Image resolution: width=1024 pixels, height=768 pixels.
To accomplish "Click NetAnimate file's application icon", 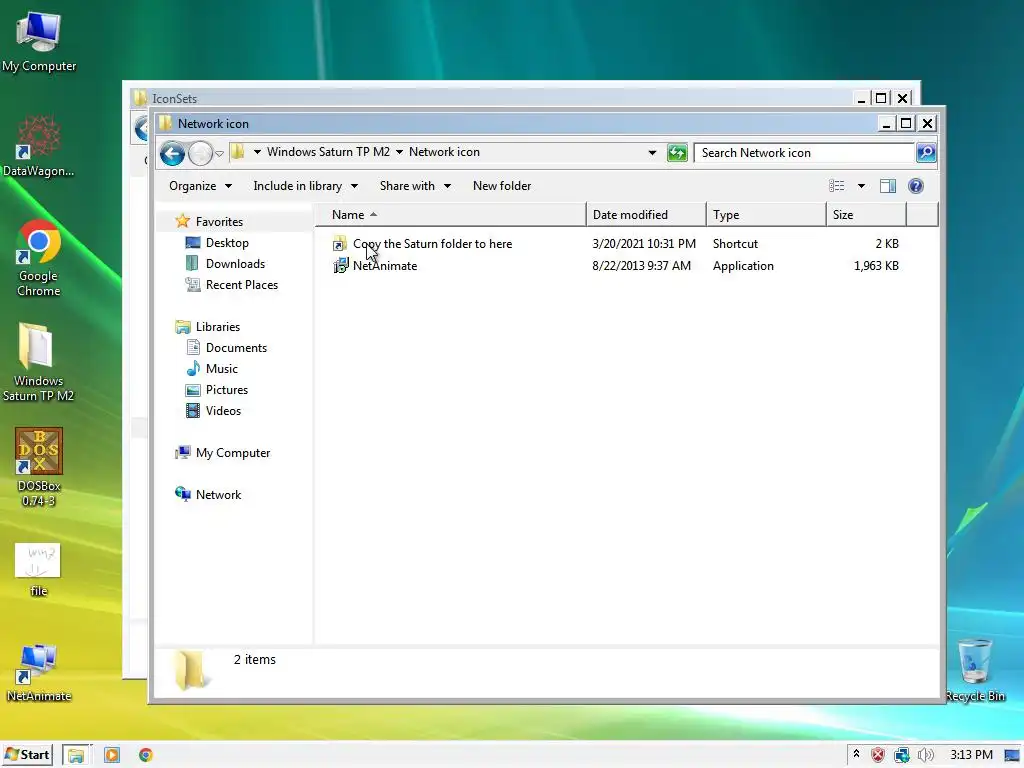I will point(340,266).
